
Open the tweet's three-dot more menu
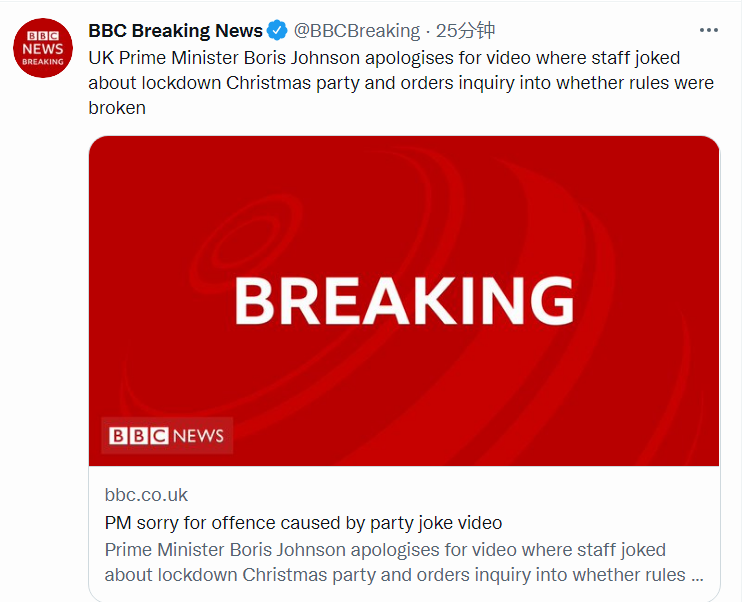coord(708,30)
